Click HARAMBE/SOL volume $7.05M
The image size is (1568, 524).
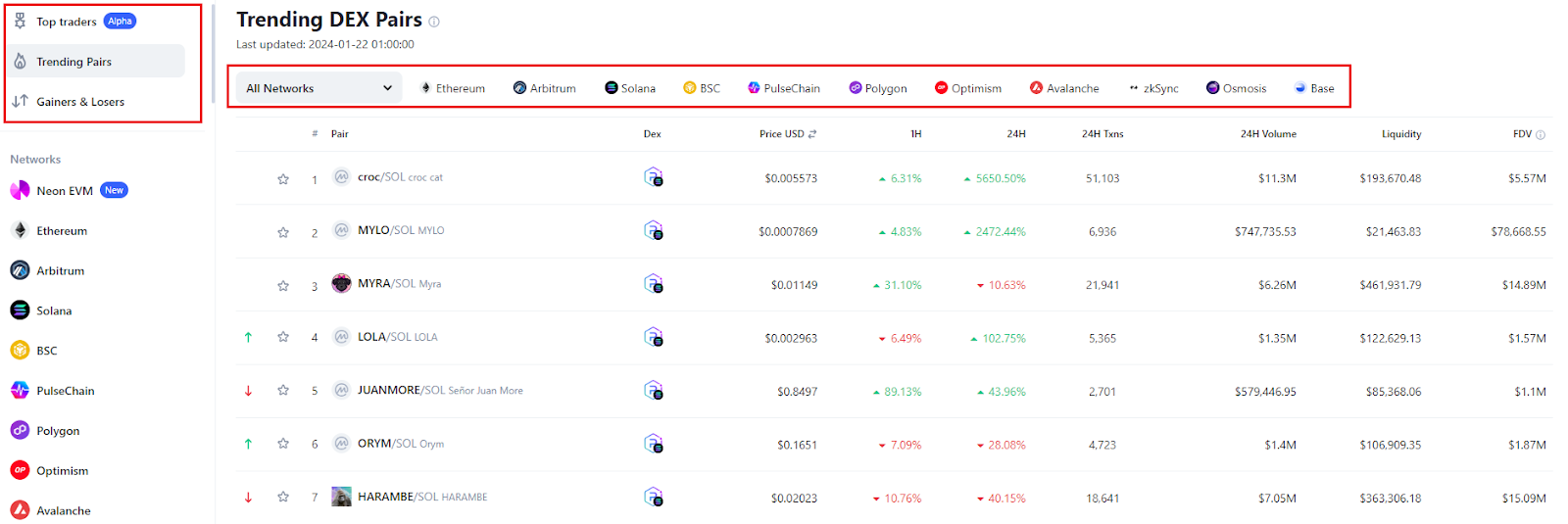coord(1277,499)
